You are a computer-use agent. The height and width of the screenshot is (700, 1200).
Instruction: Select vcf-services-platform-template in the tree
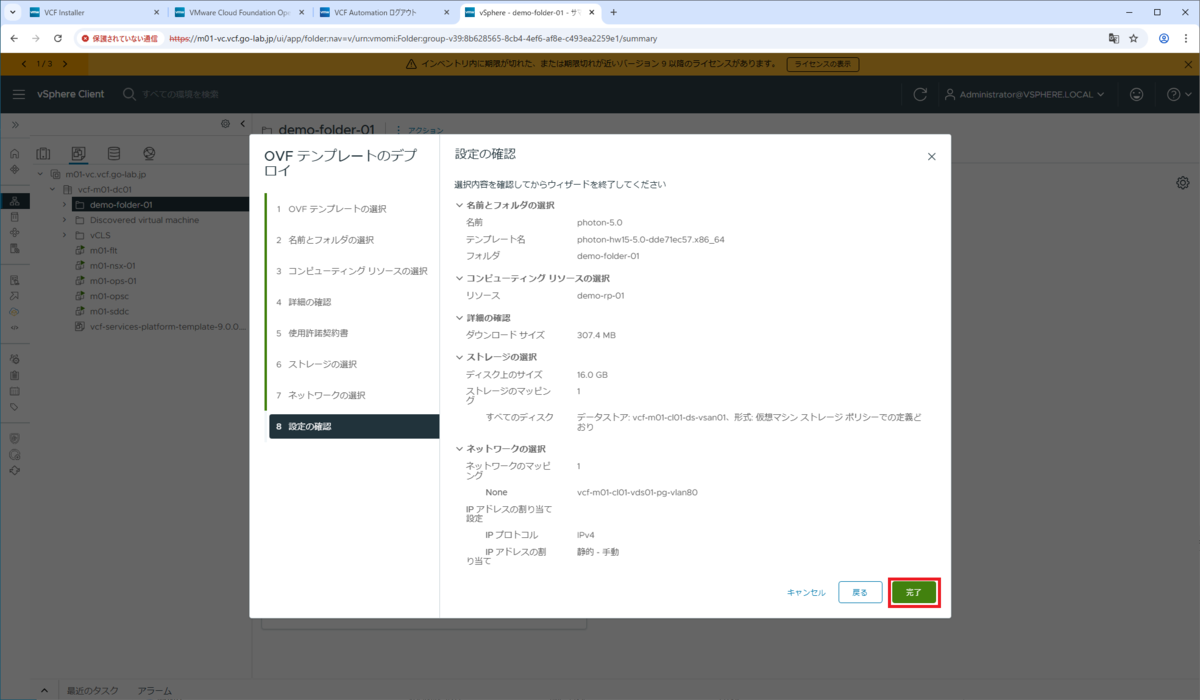pos(167,326)
